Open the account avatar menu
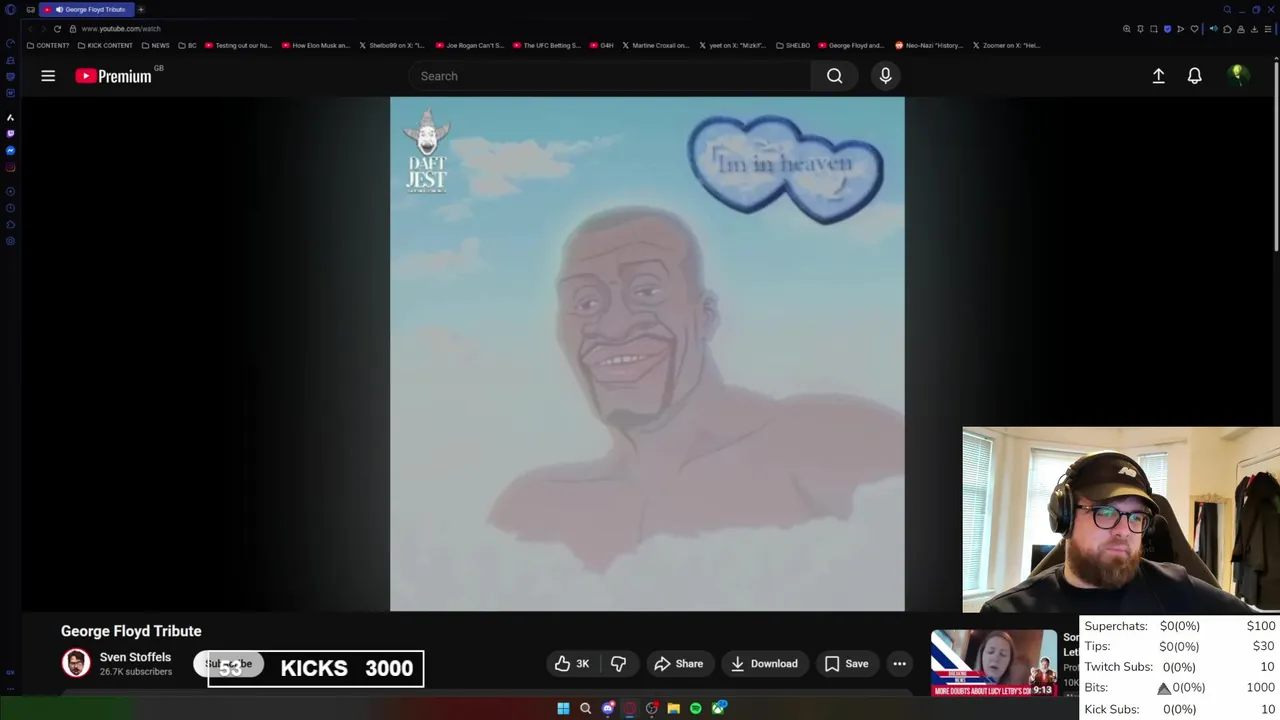The width and height of the screenshot is (1280, 720). pyautogui.click(x=1237, y=75)
